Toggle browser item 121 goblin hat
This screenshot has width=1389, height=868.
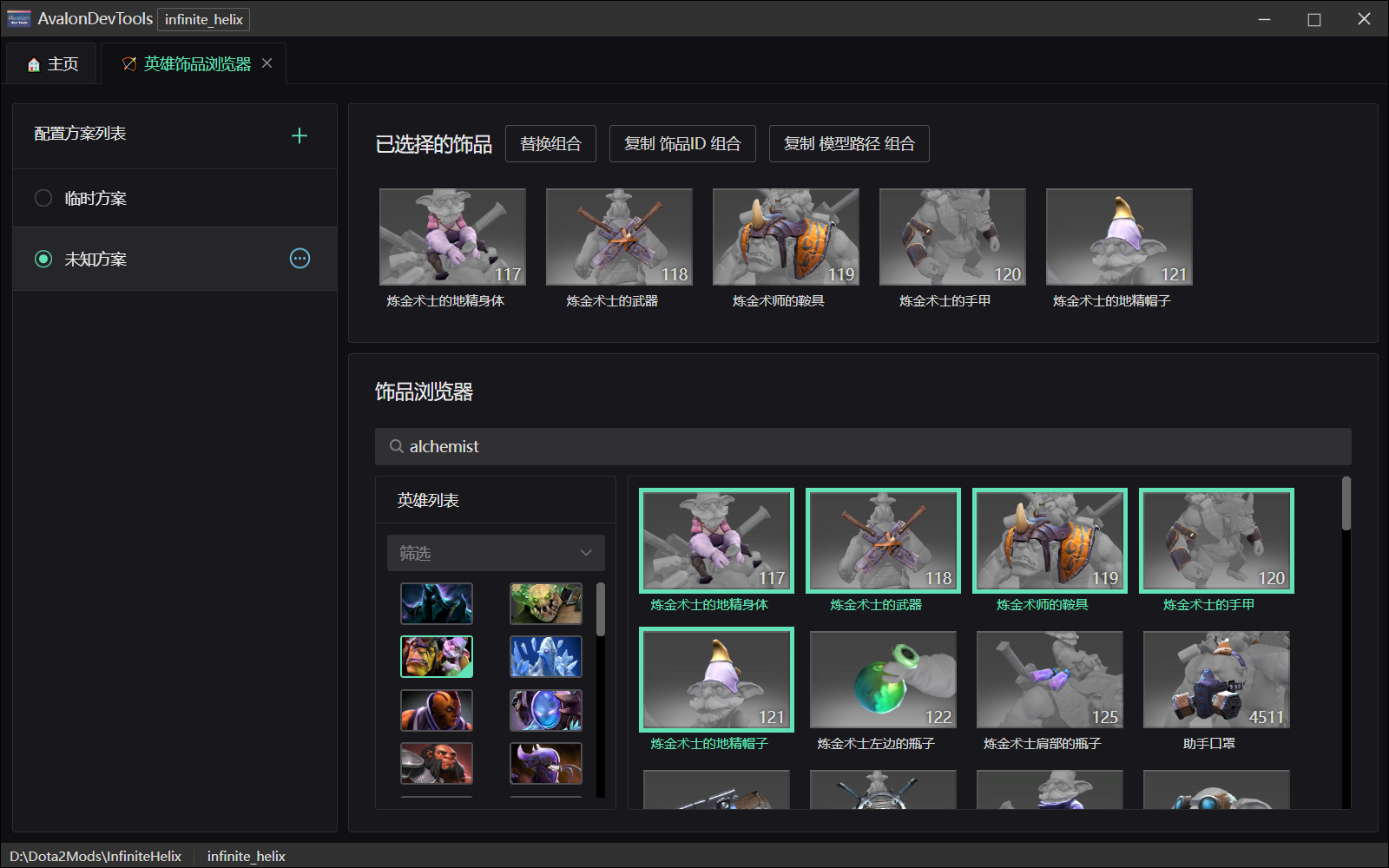click(x=716, y=680)
